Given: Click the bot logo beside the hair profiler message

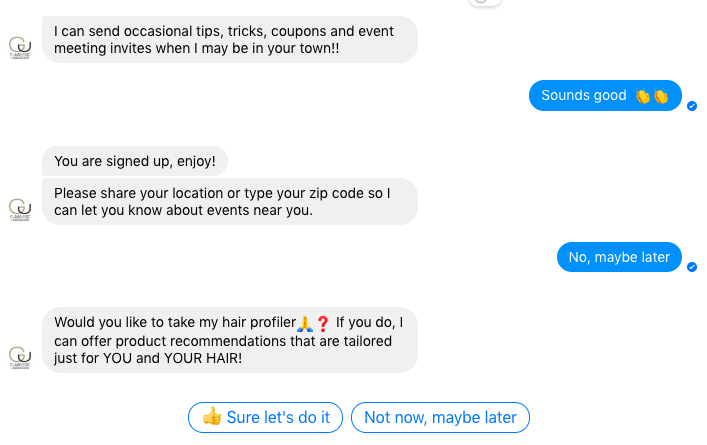Looking at the screenshot, I should tap(20, 358).
